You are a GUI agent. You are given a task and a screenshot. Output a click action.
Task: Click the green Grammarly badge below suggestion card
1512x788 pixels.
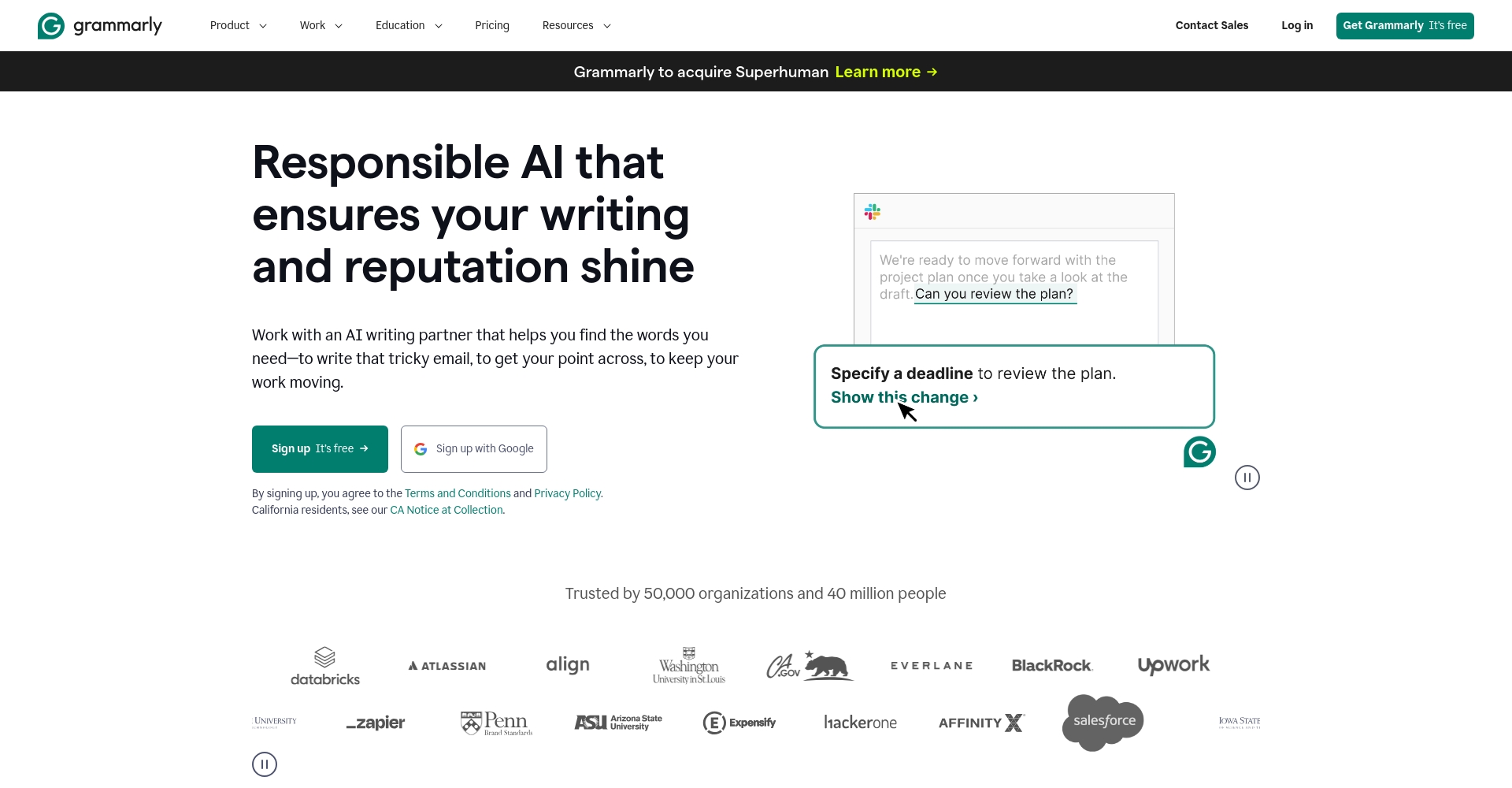(x=1199, y=452)
